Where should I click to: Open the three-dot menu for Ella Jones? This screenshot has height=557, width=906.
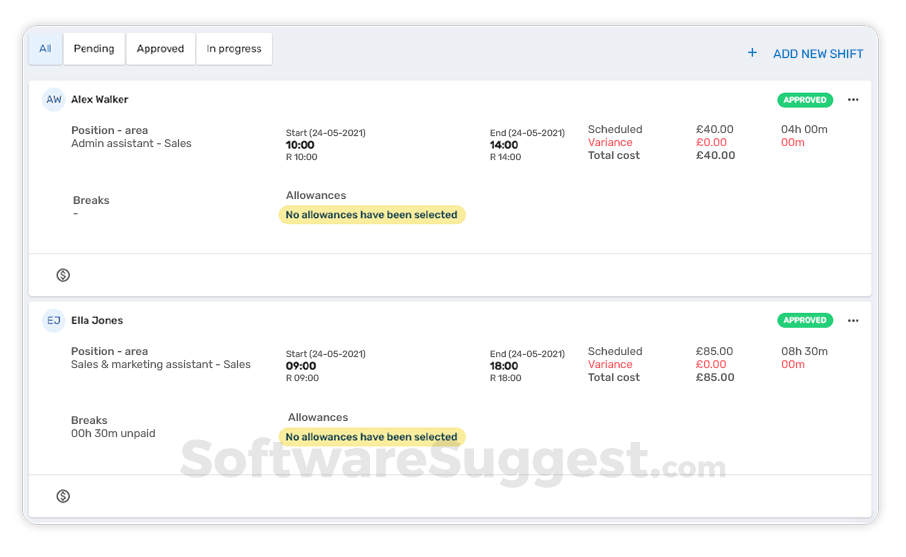853,321
